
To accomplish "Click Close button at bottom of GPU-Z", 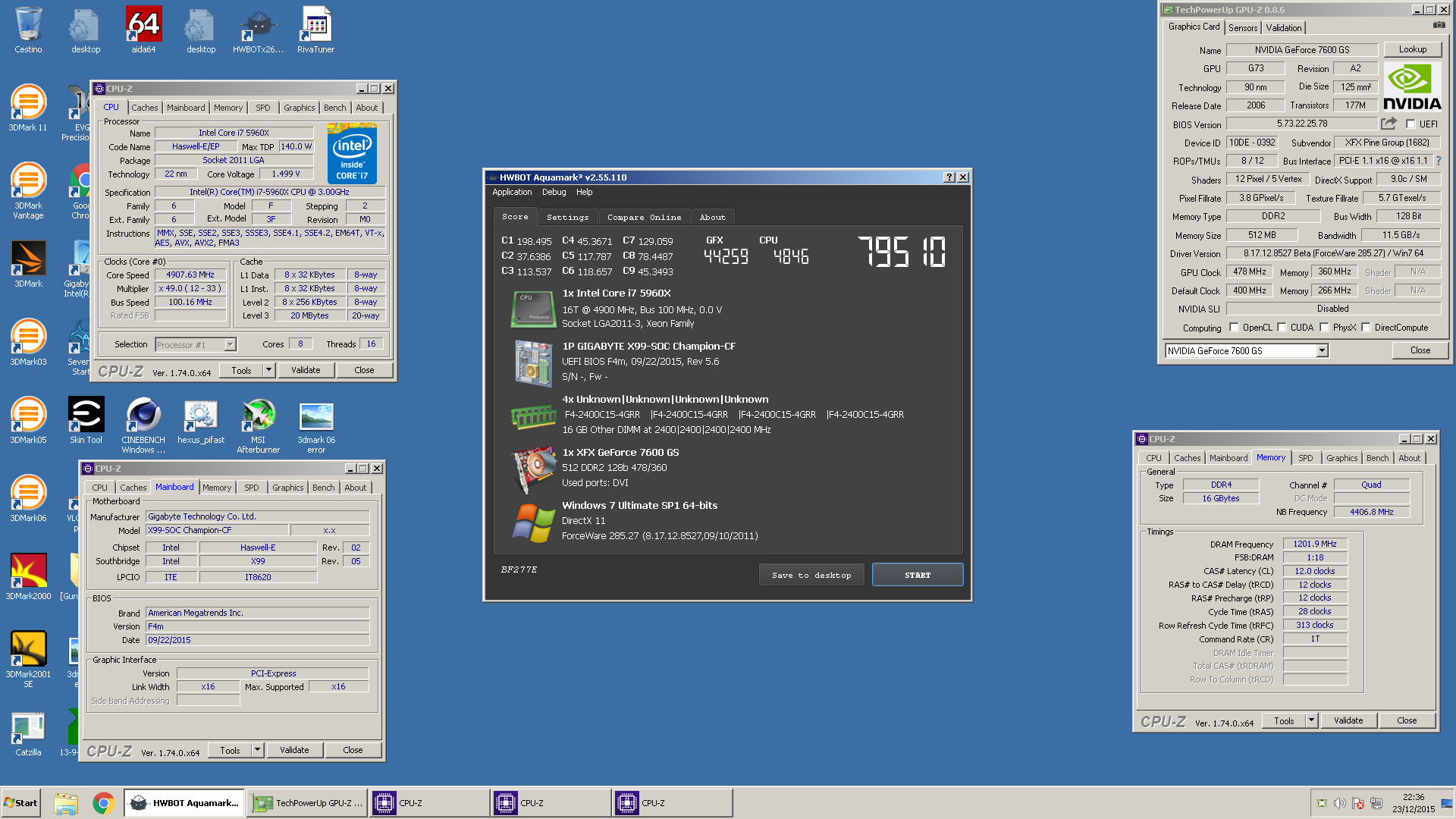I will point(1420,350).
